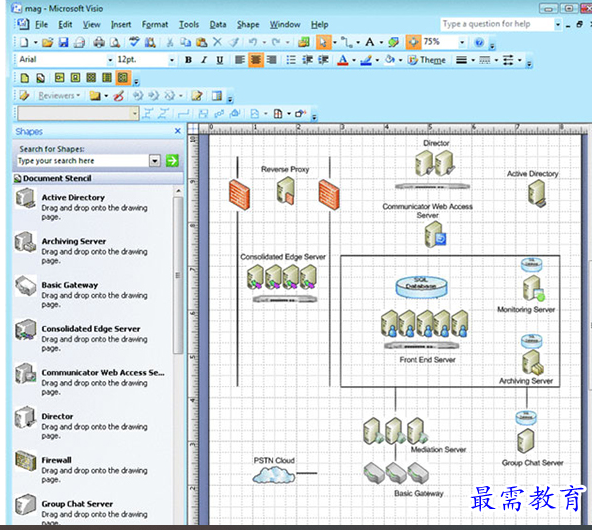Select the Pointer tool
This screenshot has height=530, width=592.
pyautogui.click(x=323, y=42)
